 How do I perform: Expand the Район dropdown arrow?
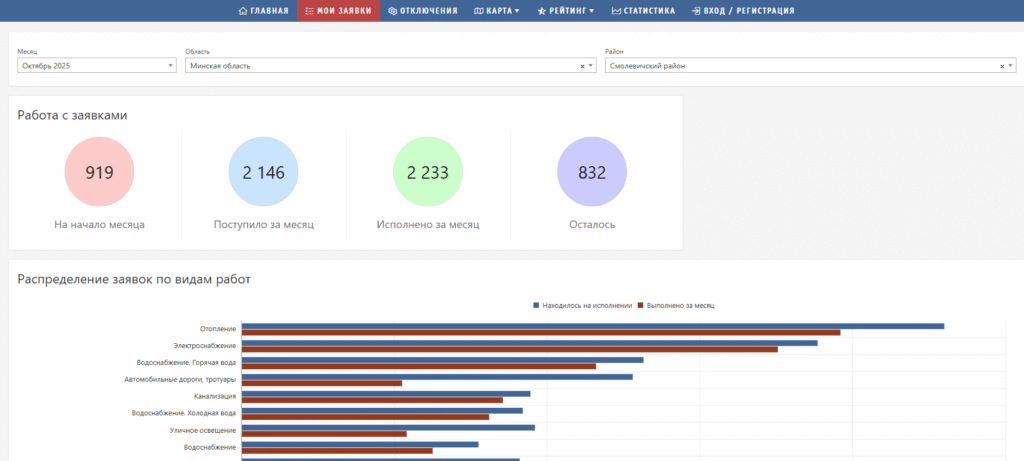coord(1011,66)
